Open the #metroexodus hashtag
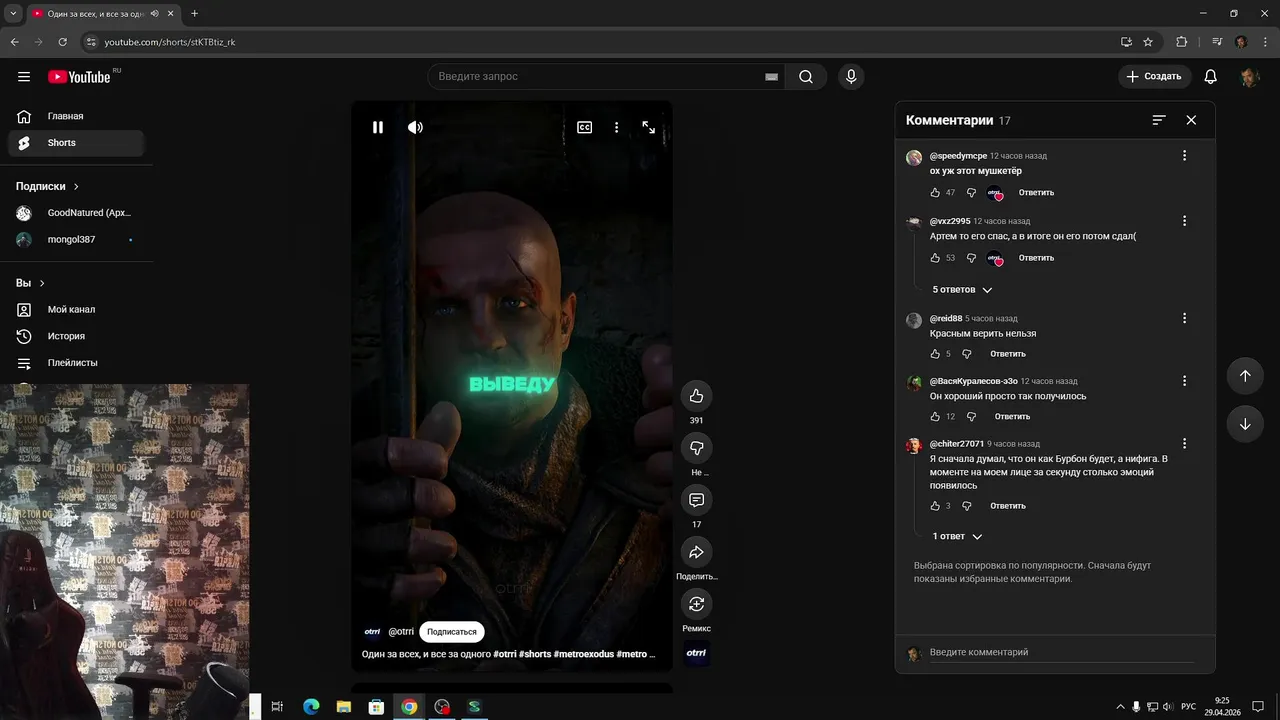The height and width of the screenshot is (720, 1280). [582, 654]
